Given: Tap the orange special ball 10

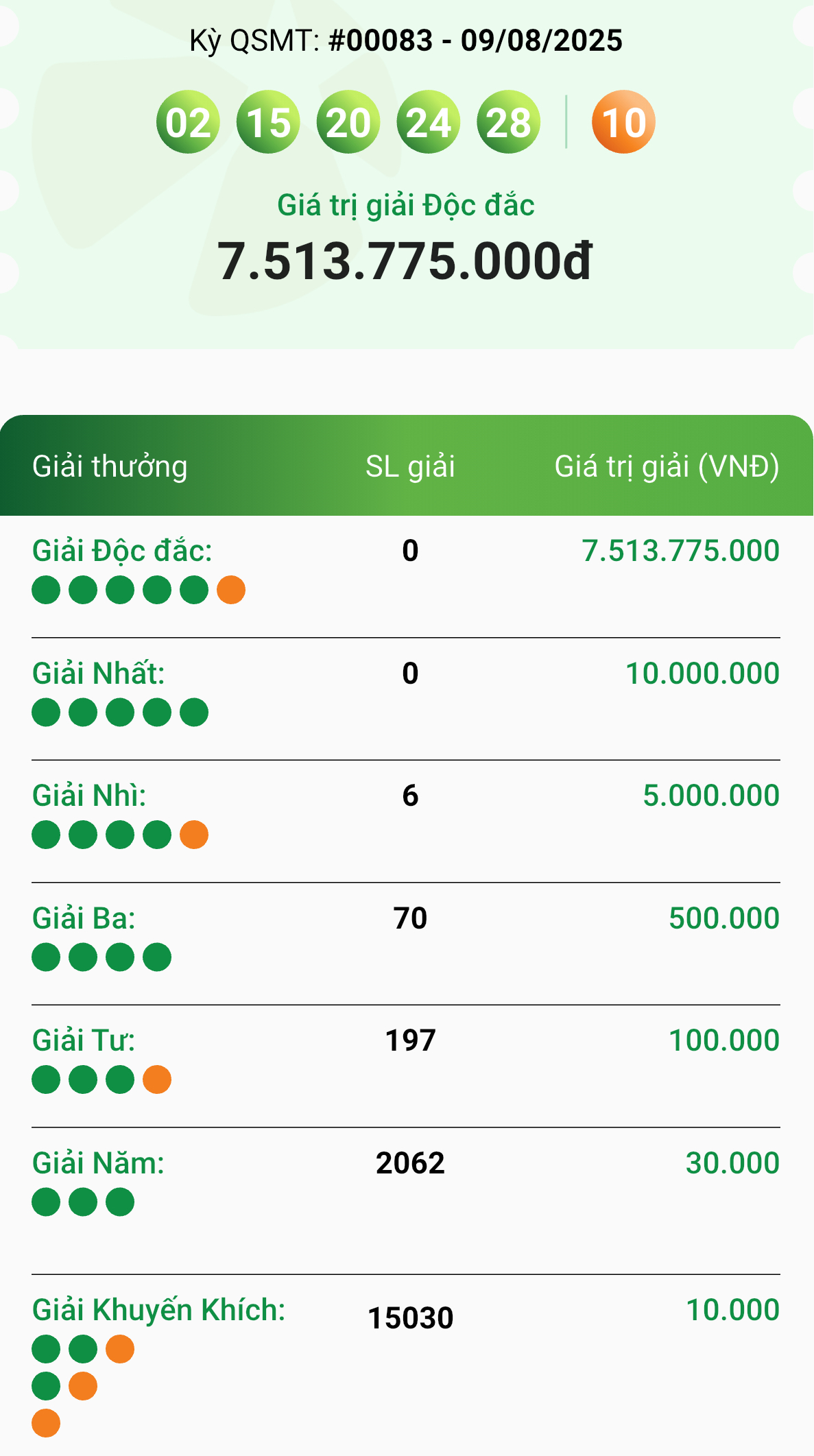Looking at the screenshot, I should click(623, 122).
